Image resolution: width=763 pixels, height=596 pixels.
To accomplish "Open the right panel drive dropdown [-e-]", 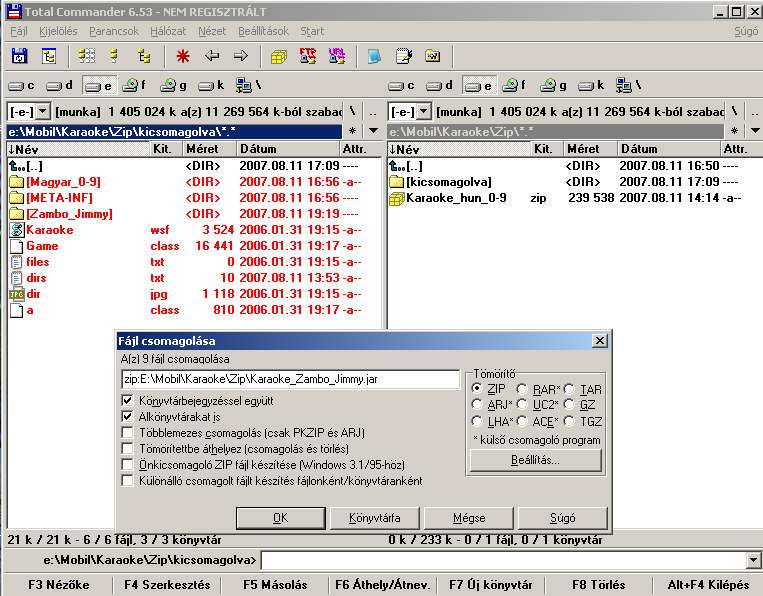I will (x=424, y=112).
